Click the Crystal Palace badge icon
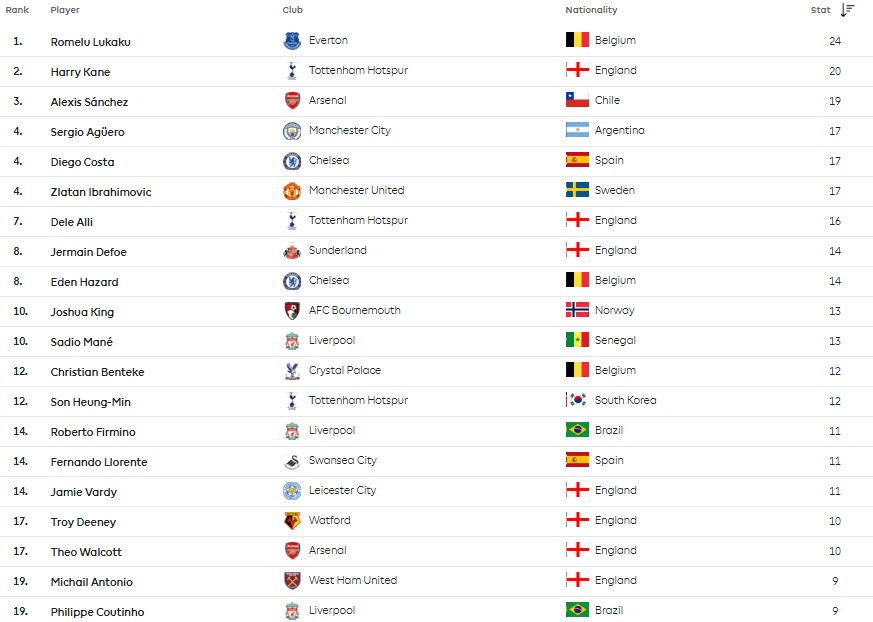 [292, 371]
